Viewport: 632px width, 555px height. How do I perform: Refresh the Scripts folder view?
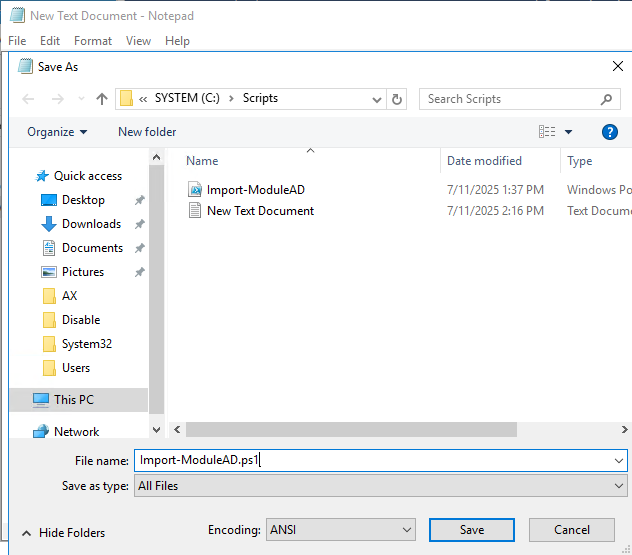[x=397, y=99]
